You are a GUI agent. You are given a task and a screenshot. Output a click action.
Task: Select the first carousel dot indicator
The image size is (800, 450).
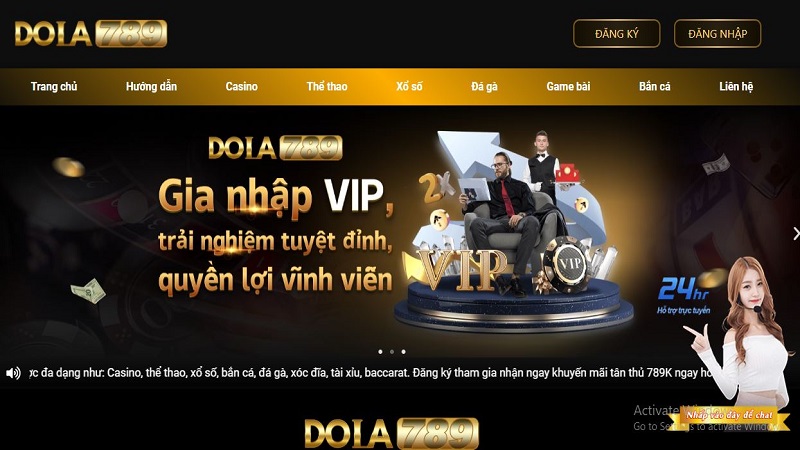pos(380,352)
